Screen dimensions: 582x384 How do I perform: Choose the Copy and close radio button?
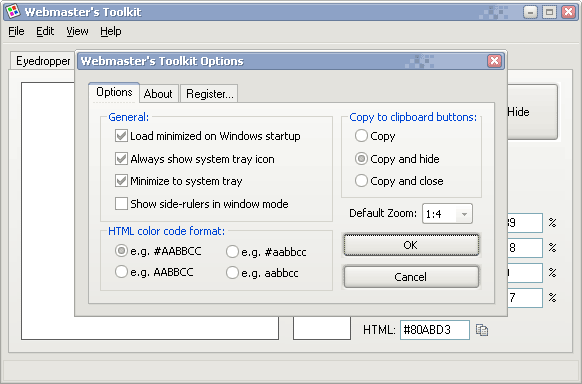point(361,181)
